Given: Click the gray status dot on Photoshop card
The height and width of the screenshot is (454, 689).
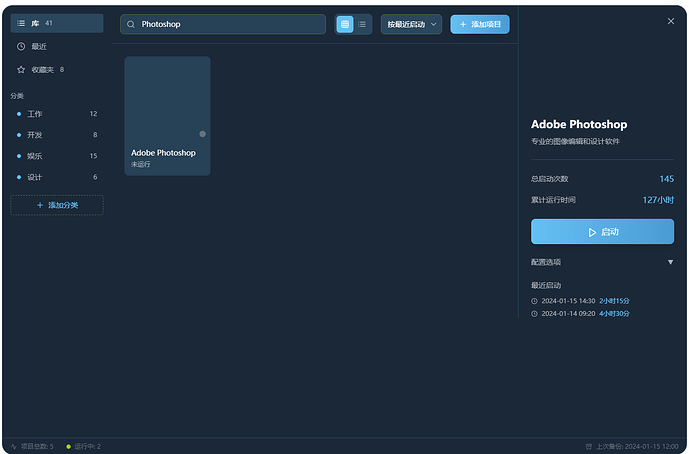Looking at the screenshot, I should [202, 134].
